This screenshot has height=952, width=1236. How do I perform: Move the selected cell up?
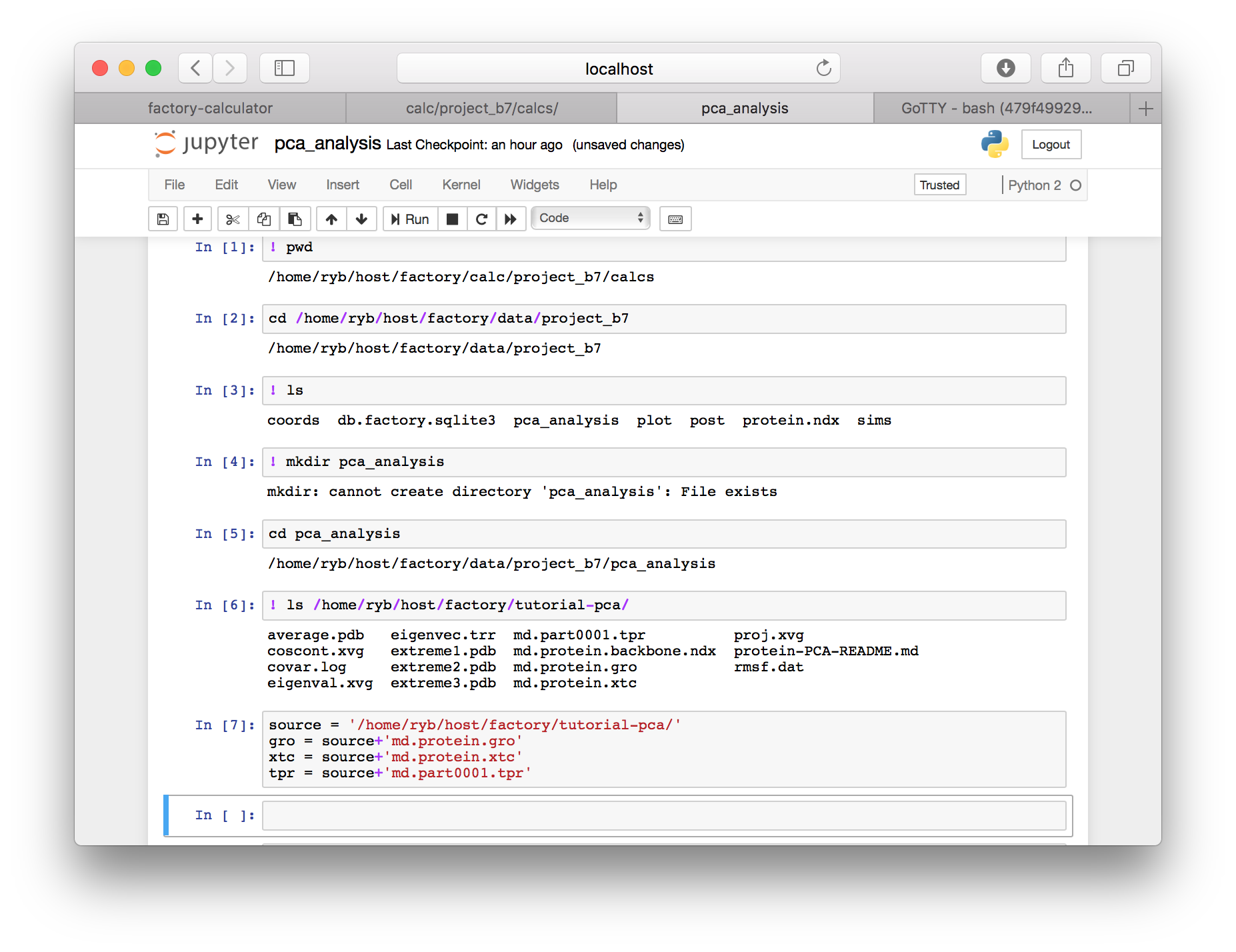[331, 219]
